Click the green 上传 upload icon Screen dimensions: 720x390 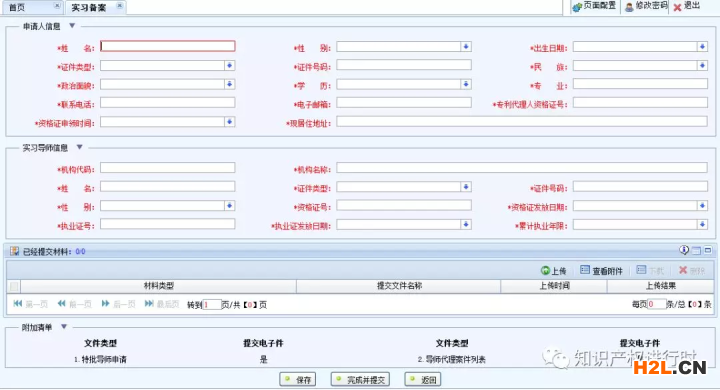point(545,271)
